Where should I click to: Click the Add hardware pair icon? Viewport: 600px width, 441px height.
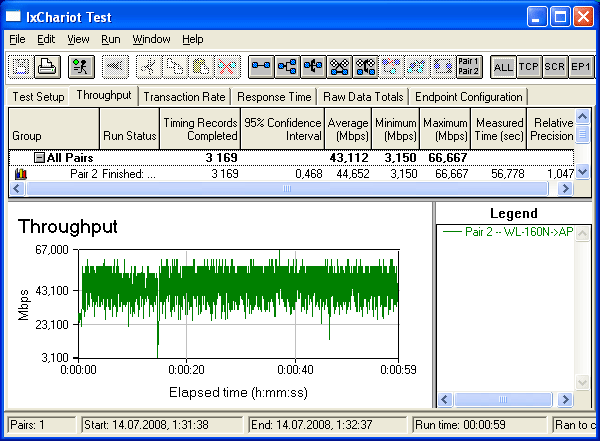coord(339,67)
